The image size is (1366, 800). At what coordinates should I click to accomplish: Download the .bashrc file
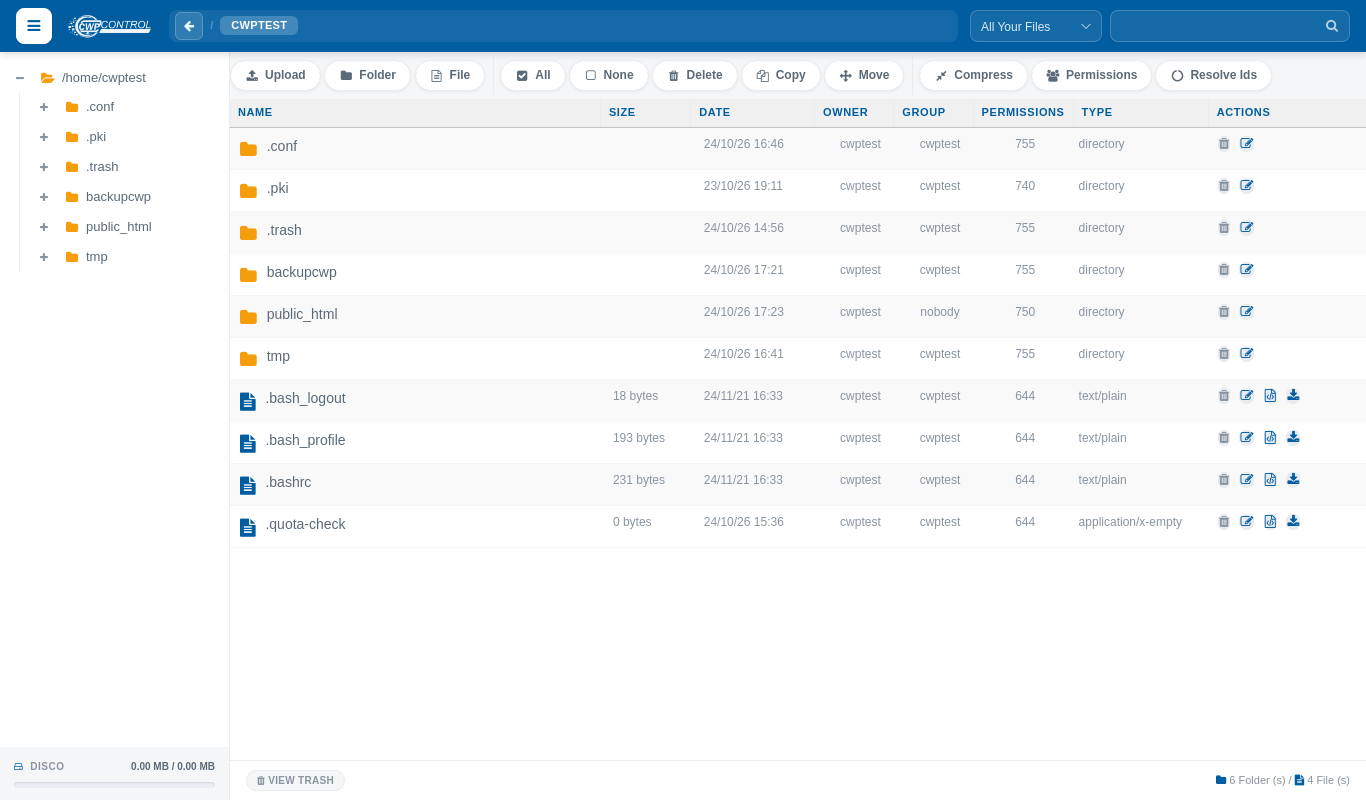pos(1293,480)
